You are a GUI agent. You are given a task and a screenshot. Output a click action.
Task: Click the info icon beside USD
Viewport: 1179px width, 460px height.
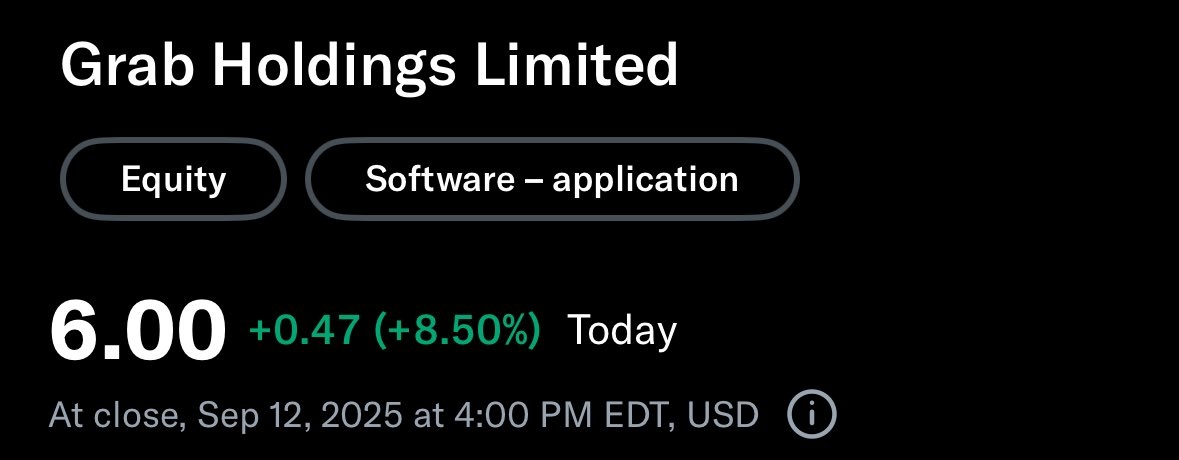point(811,413)
